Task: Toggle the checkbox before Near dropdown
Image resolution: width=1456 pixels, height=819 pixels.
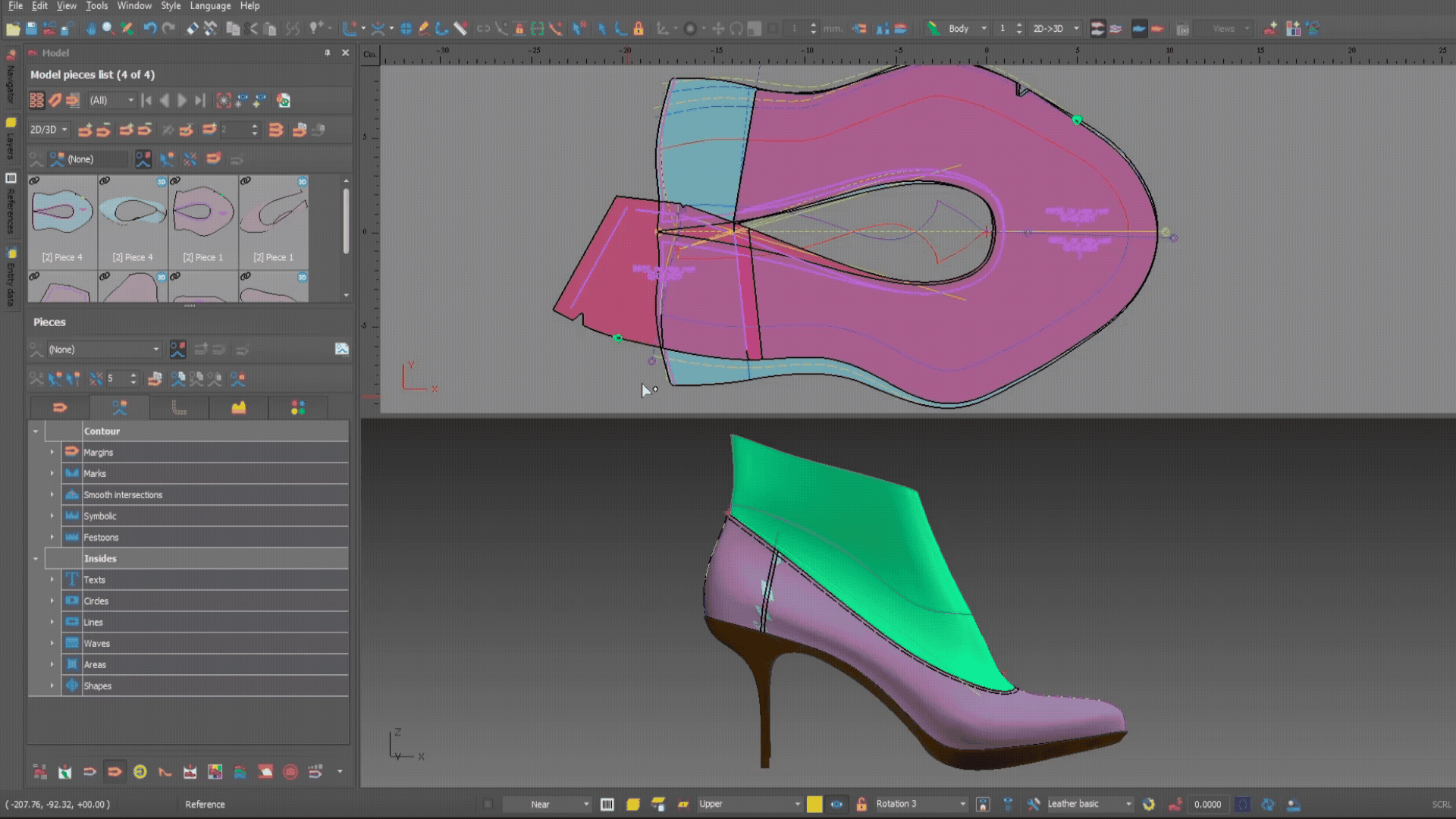Action: tap(488, 805)
